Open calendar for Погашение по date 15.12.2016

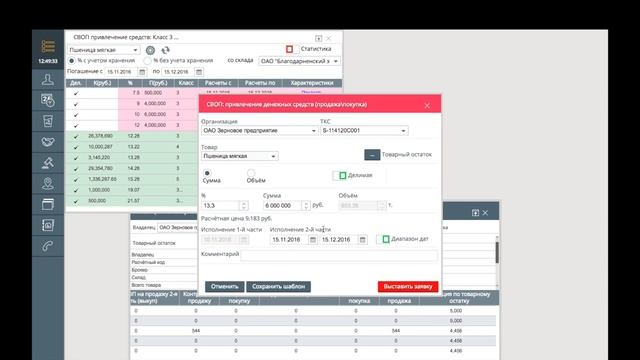point(199,72)
